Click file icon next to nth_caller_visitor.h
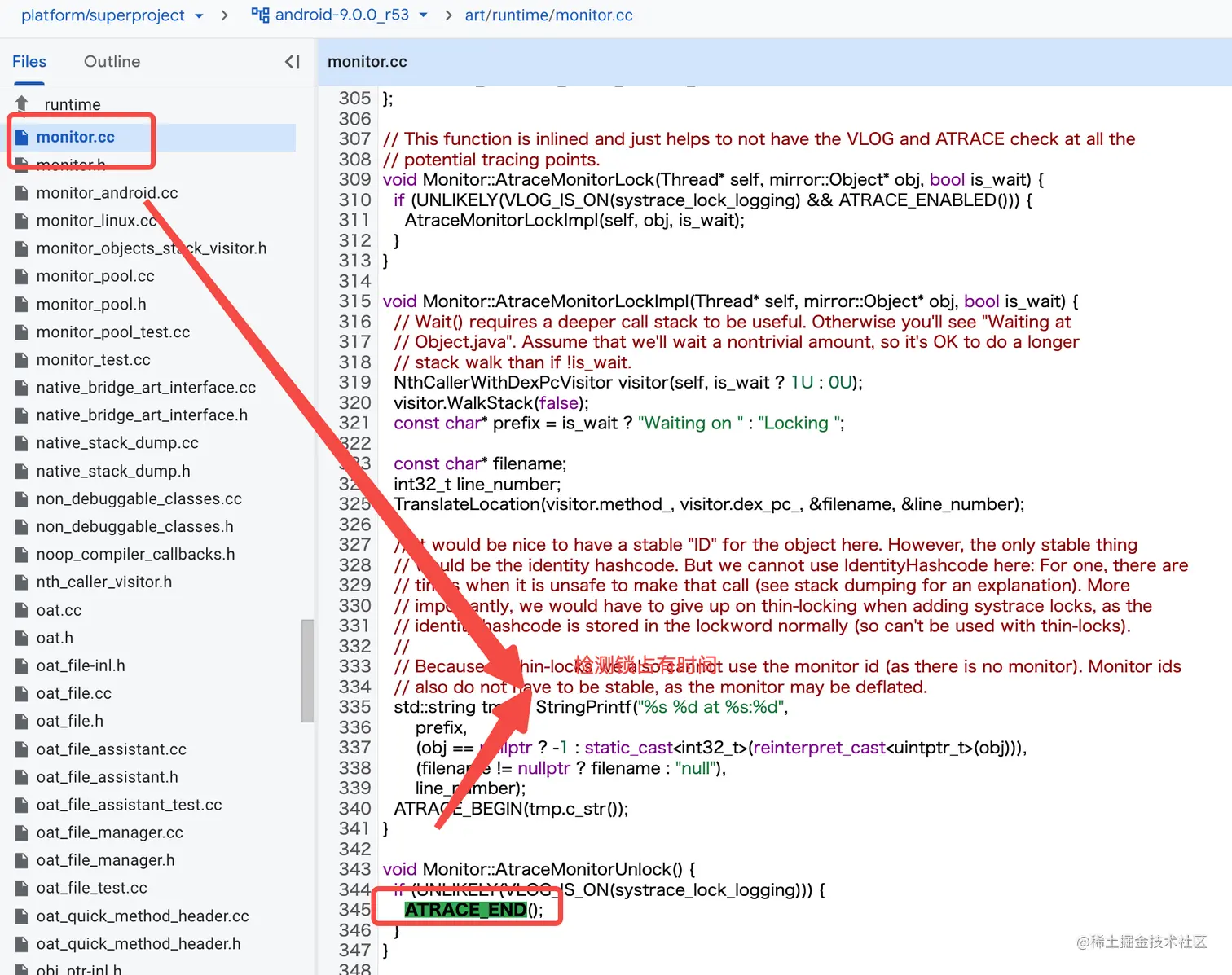 click(x=22, y=582)
